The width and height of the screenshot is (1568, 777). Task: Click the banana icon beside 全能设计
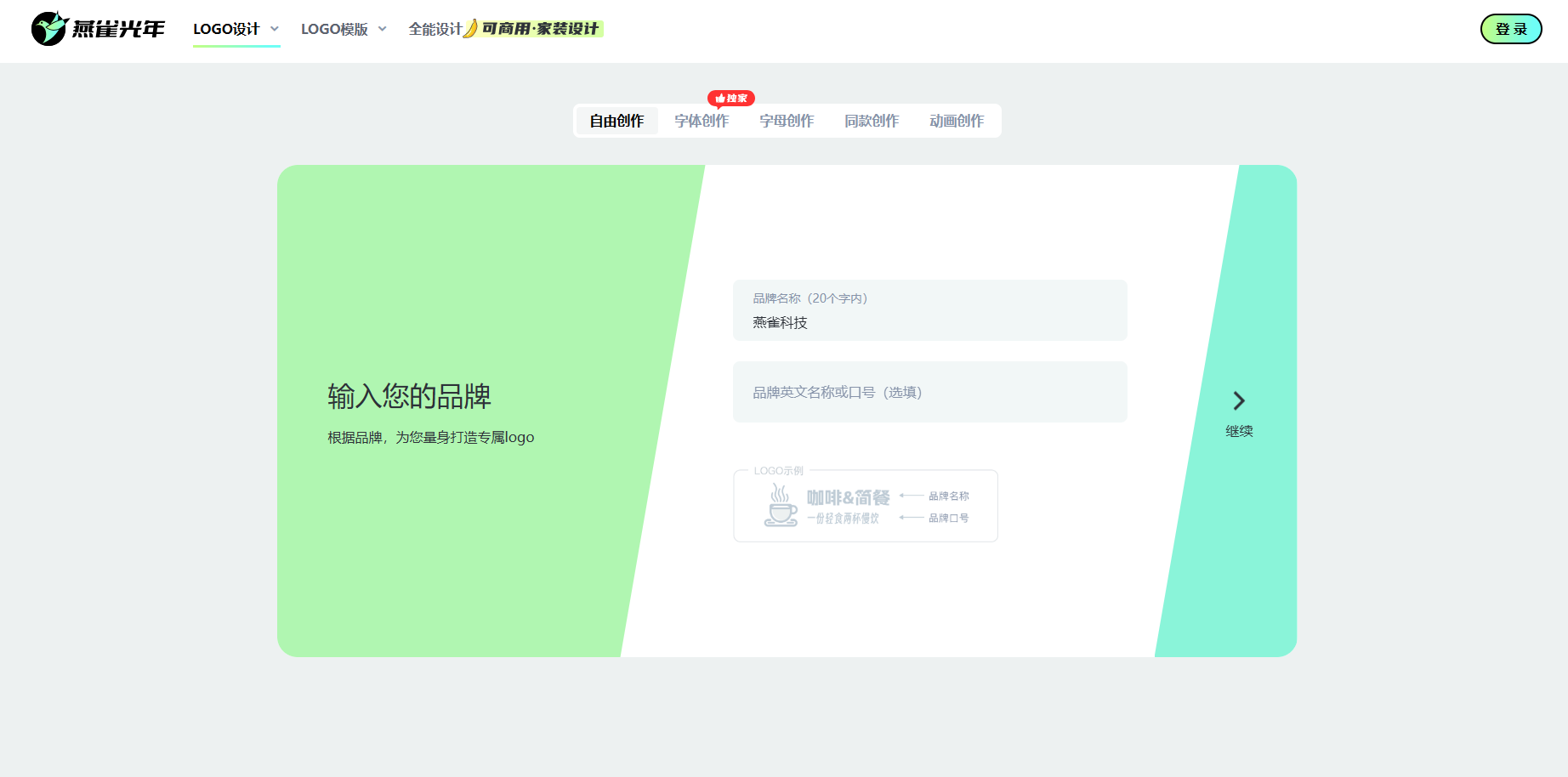click(x=470, y=29)
